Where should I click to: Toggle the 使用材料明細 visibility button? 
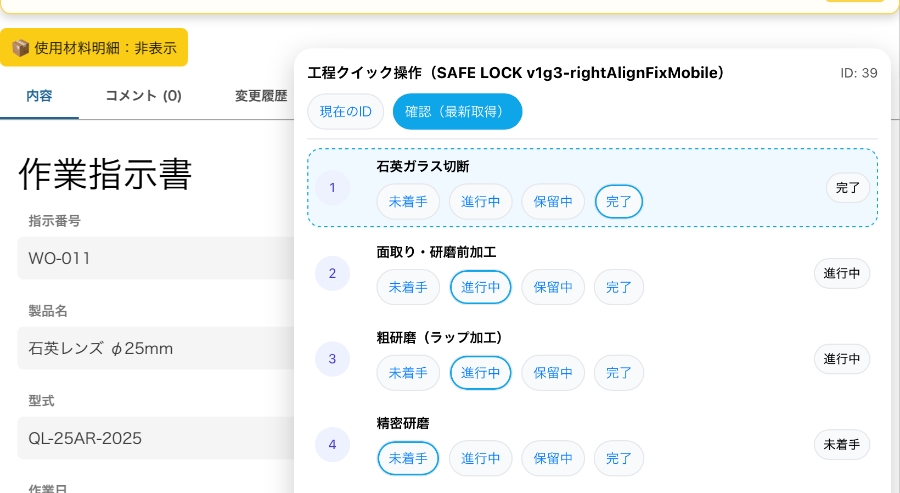pos(94,47)
